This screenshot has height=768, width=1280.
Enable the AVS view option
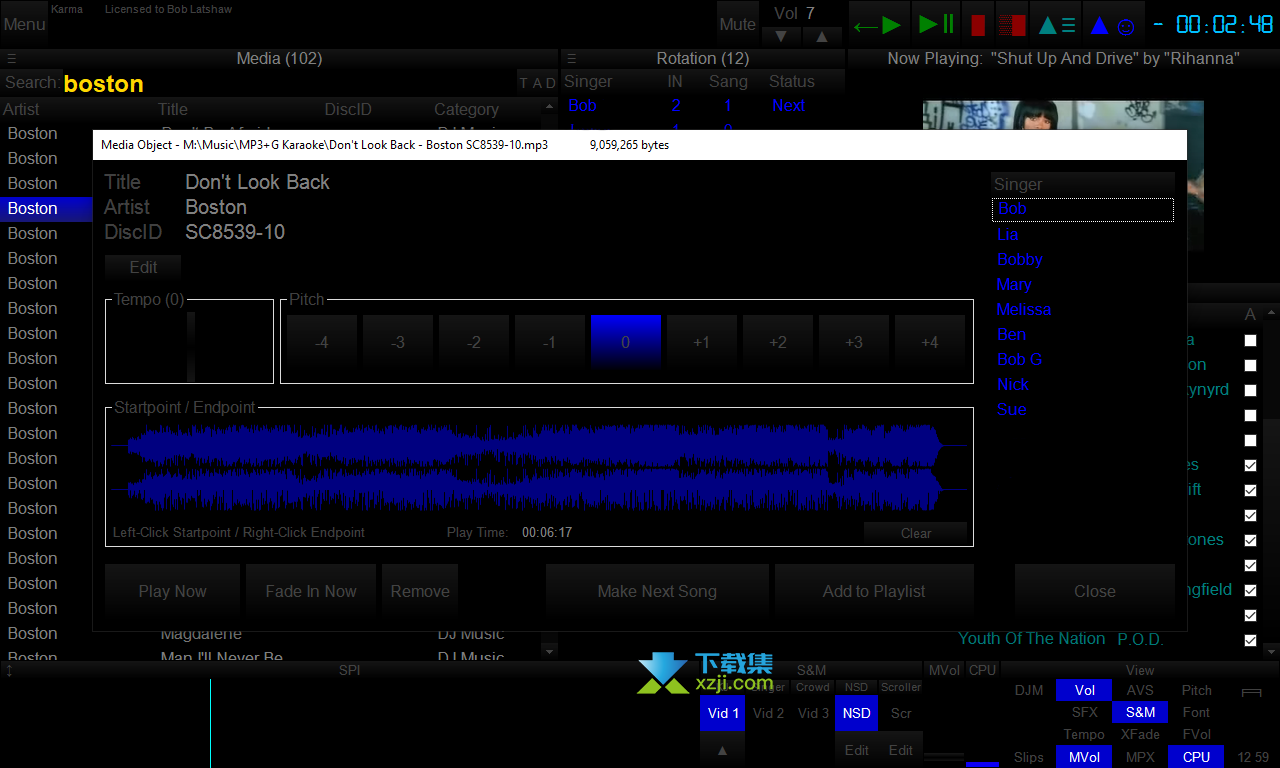pos(1140,690)
